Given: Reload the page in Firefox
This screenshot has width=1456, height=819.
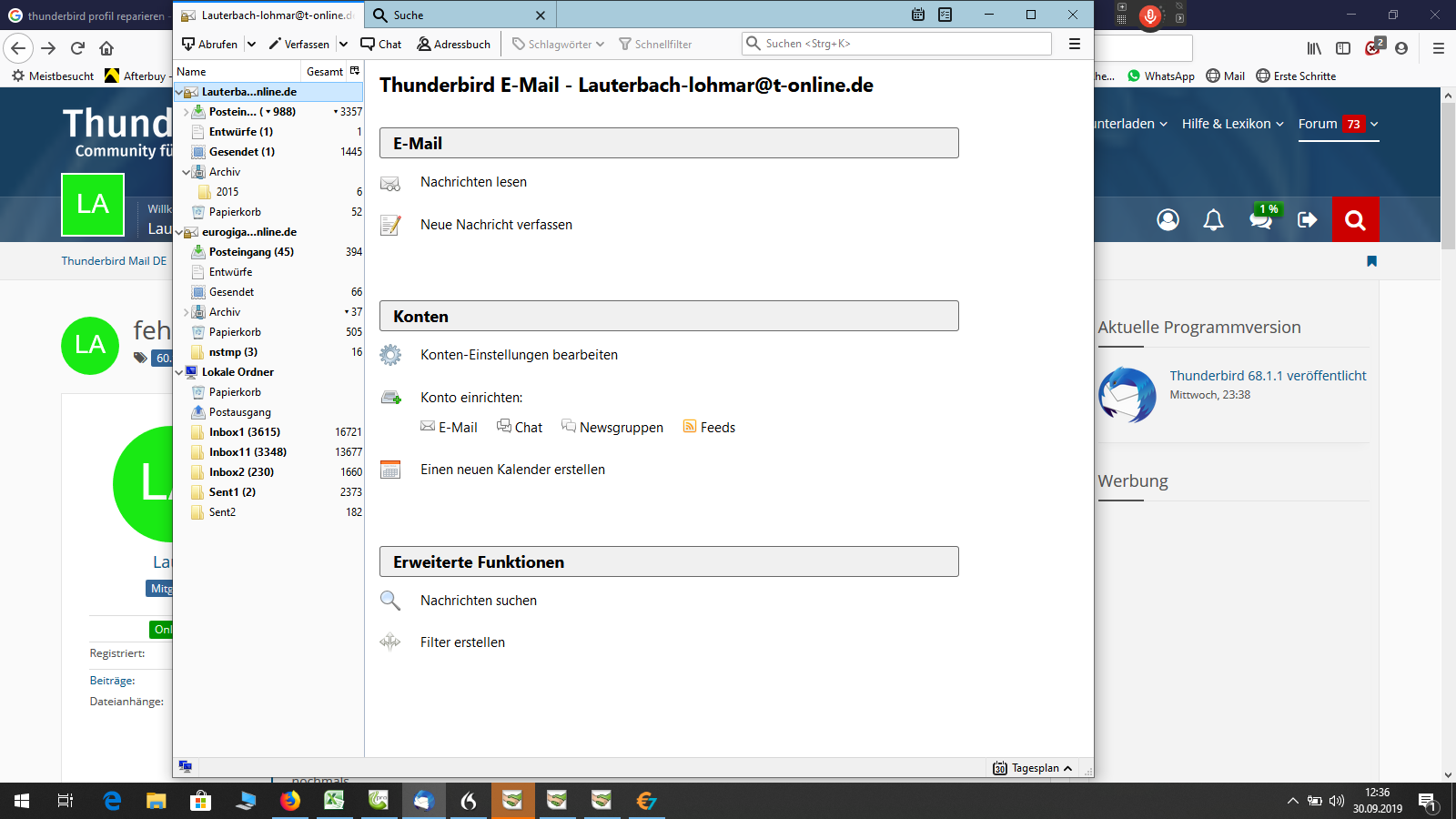Looking at the screenshot, I should point(77,48).
